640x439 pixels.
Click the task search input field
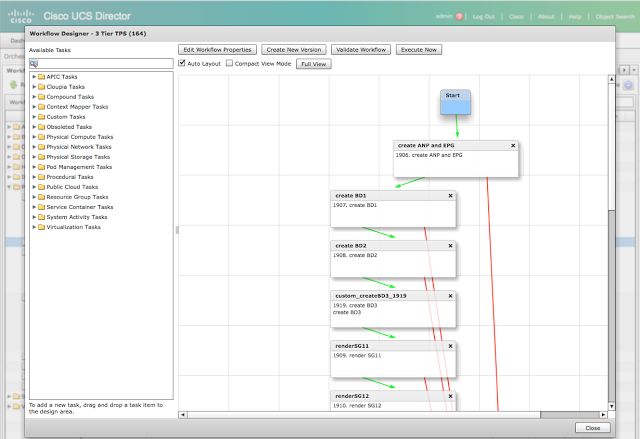pyautogui.click(x=105, y=64)
